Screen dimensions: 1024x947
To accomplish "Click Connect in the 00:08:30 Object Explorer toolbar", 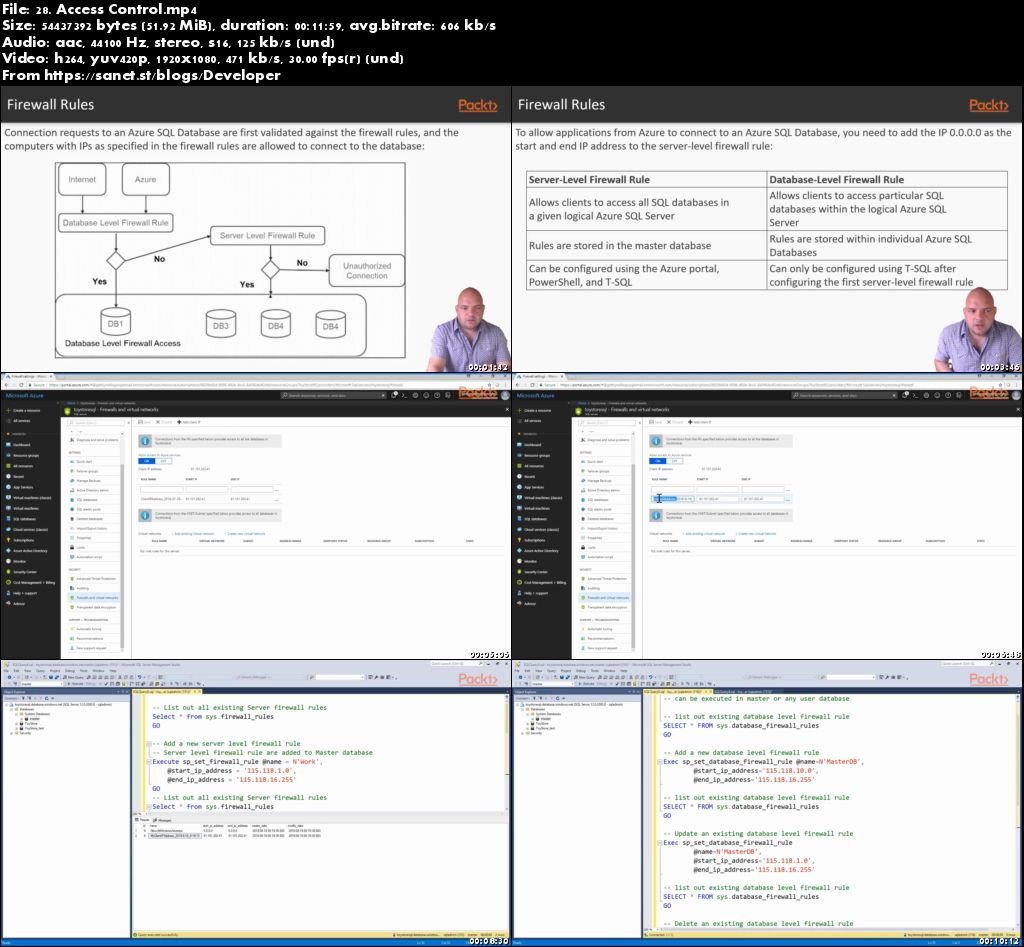I will (10, 698).
